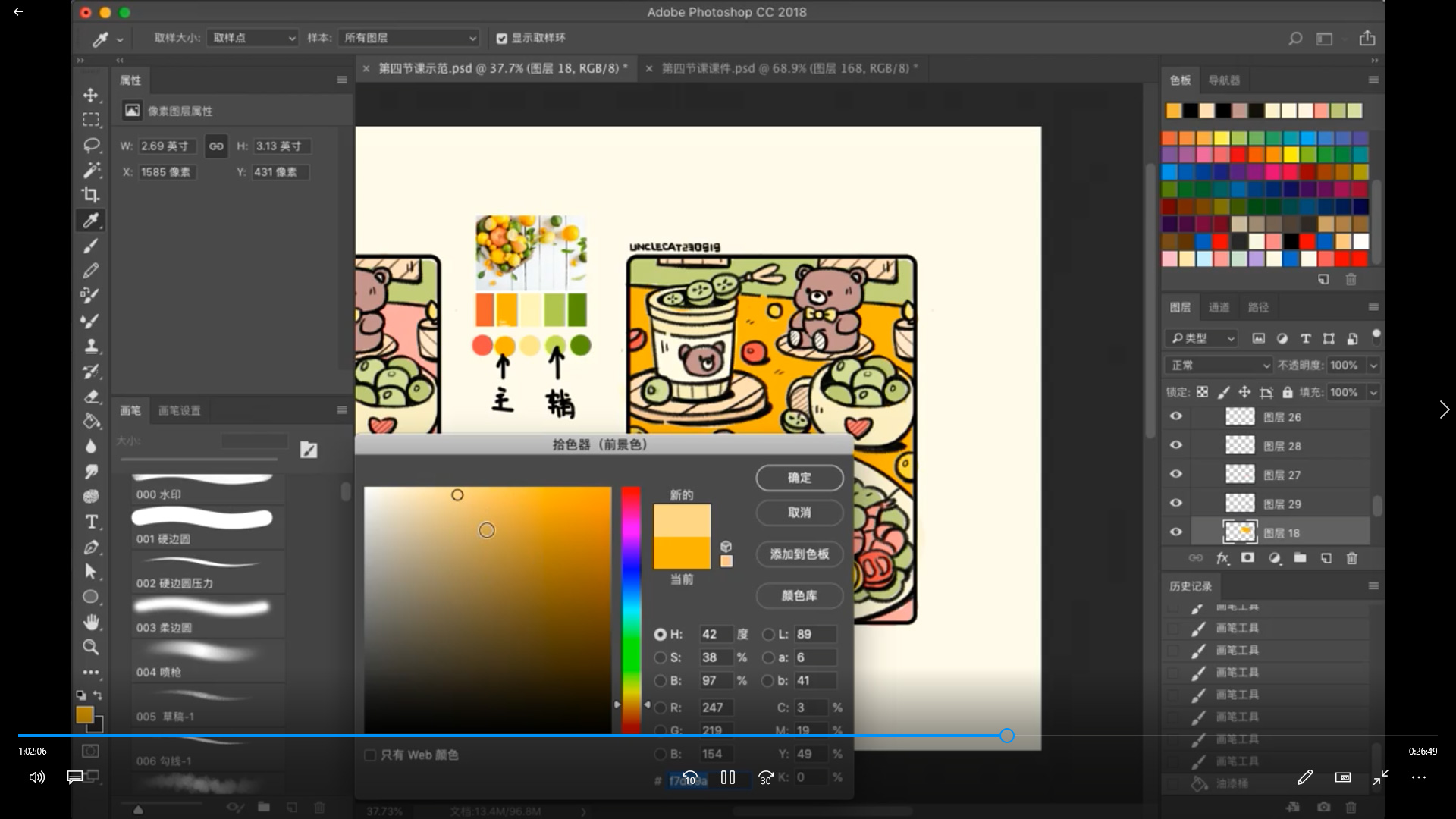
Task: Click the layer style fx icon
Action: [x=1222, y=558]
